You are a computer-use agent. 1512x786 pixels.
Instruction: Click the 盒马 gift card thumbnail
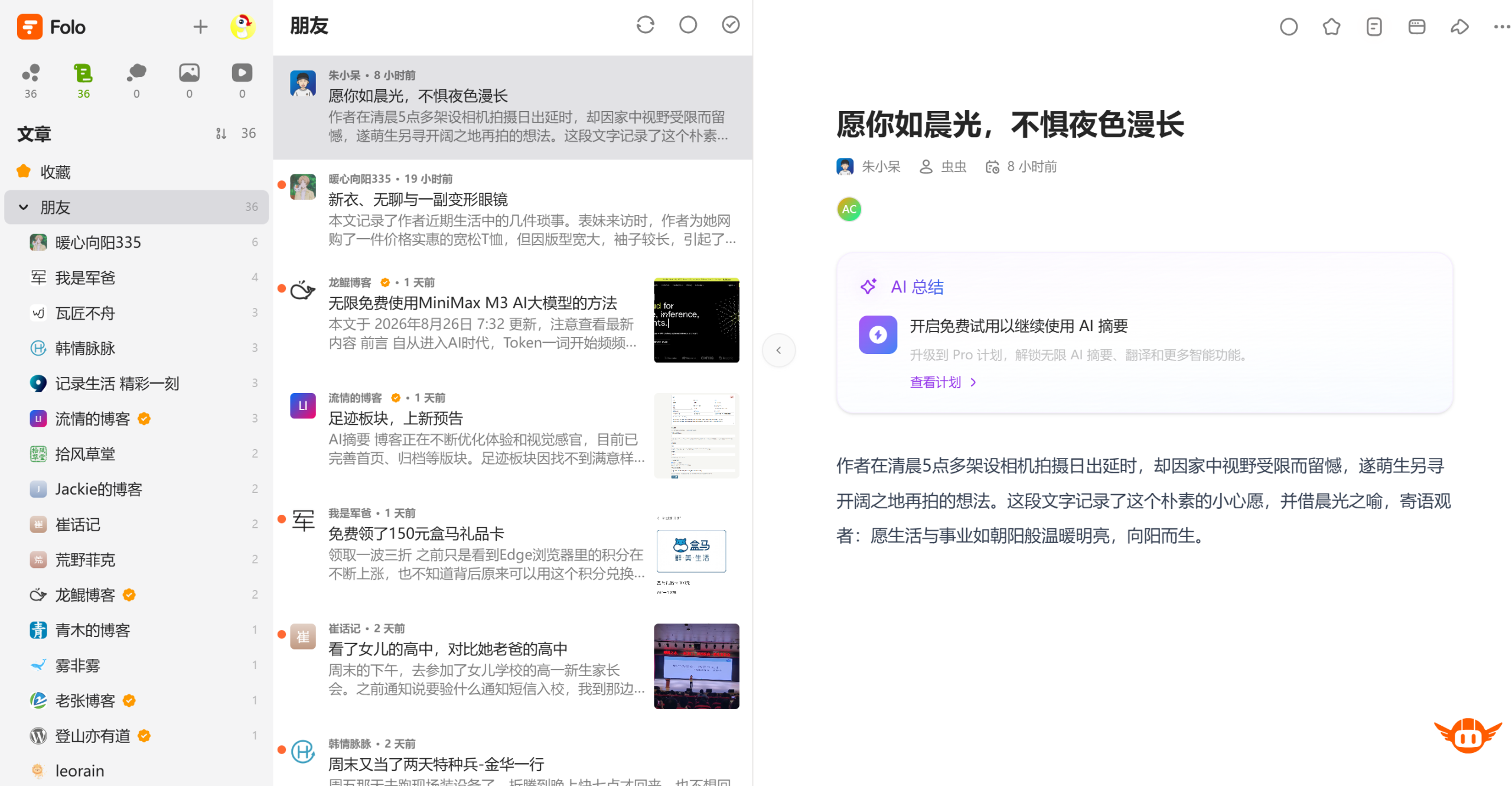(696, 550)
